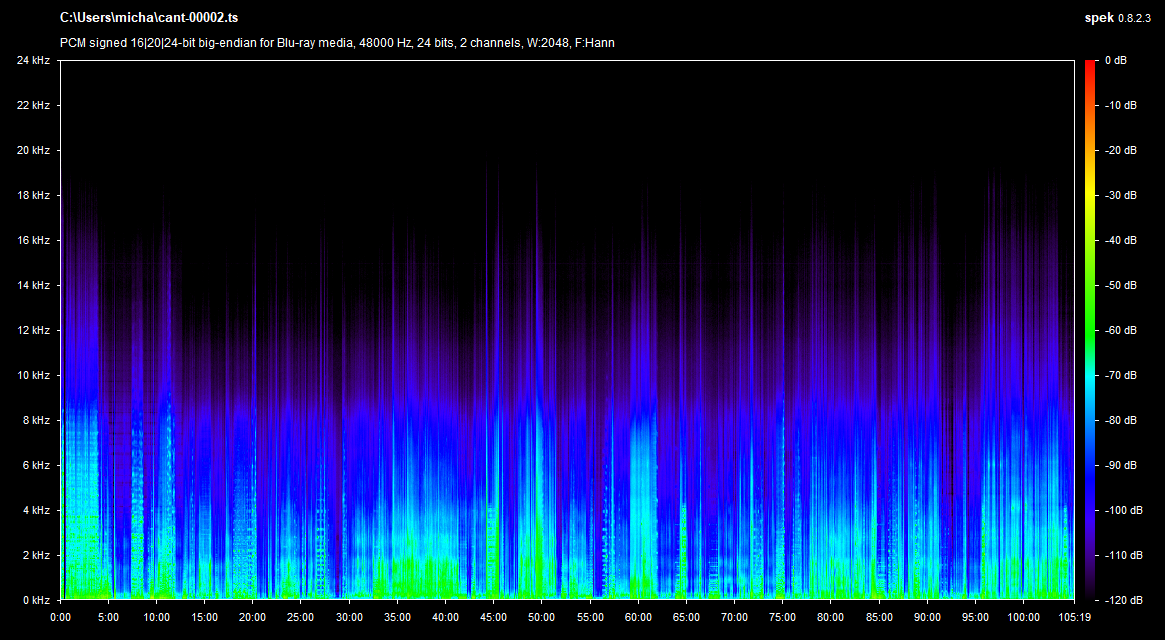Click the 0:00 time marker
Image resolution: width=1165 pixels, height=640 pixels.
[x=62, y=617]
